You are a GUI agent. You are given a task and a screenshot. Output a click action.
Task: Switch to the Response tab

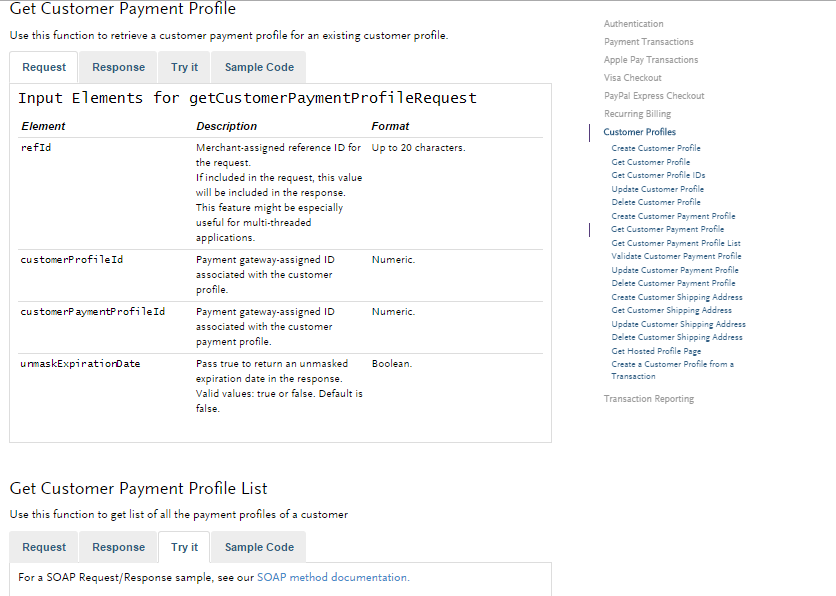coord(117,67)
